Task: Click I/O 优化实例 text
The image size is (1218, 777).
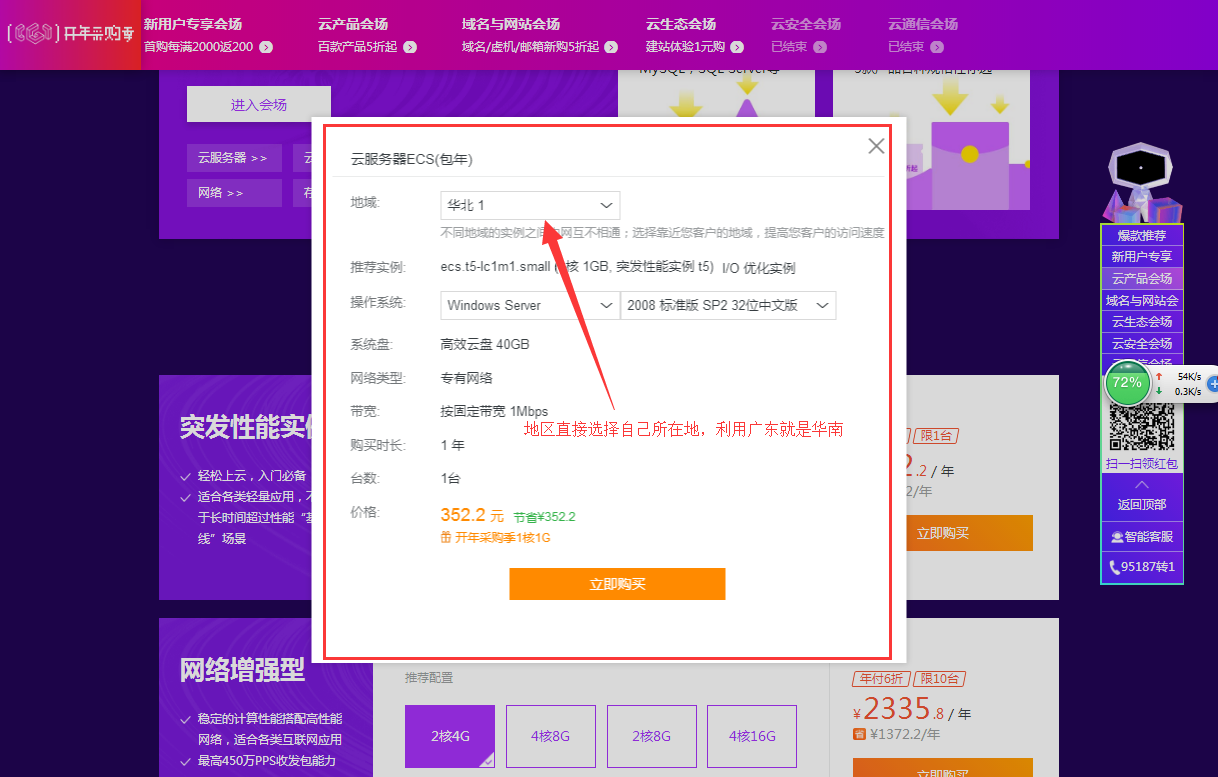Action: [759, 268]
